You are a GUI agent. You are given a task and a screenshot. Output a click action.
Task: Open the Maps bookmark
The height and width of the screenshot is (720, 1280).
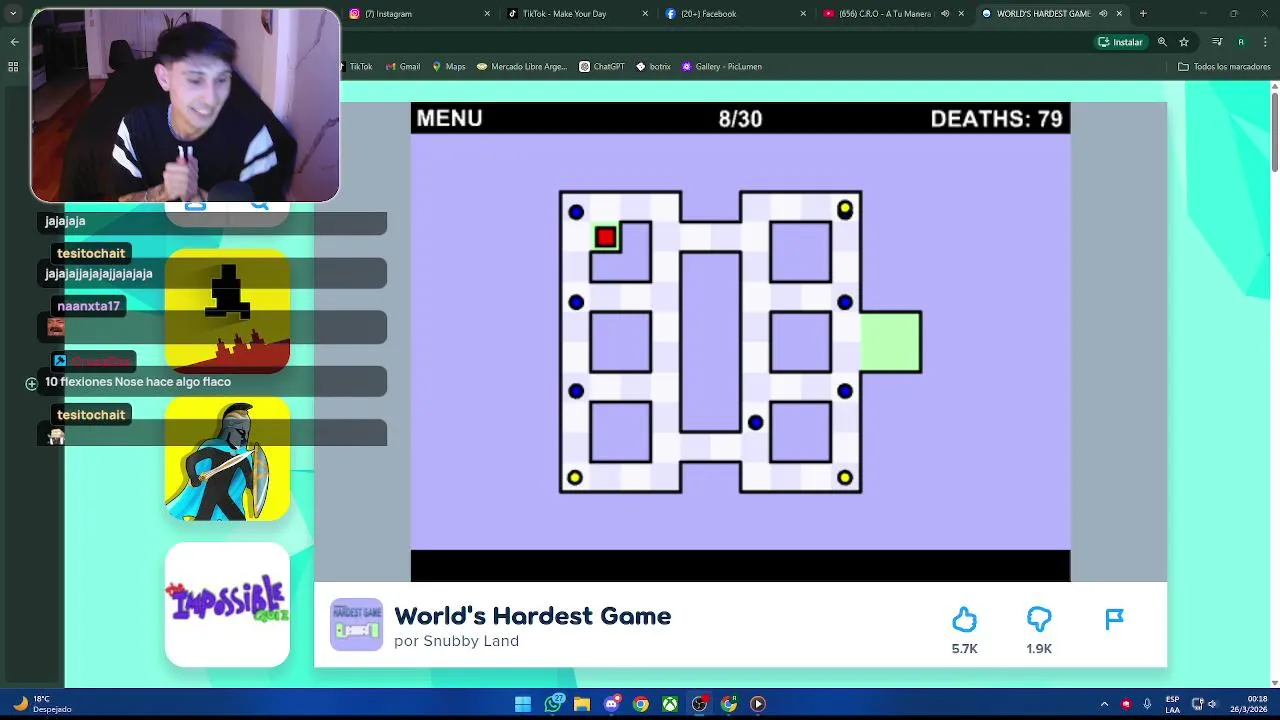click(x=449, y=67)
